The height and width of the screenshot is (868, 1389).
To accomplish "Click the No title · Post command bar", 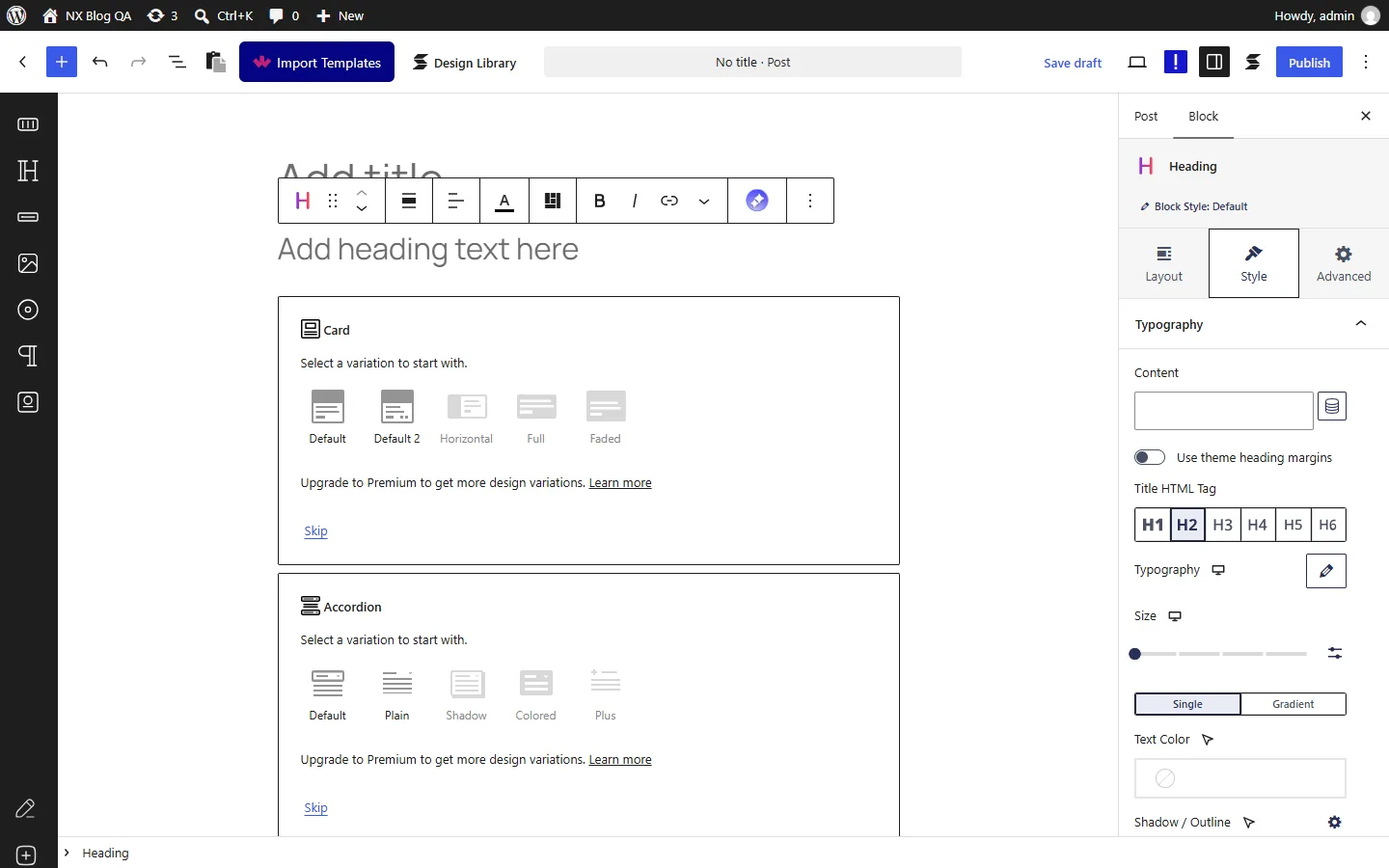I will pyautogui.click(x=752, y=62).
